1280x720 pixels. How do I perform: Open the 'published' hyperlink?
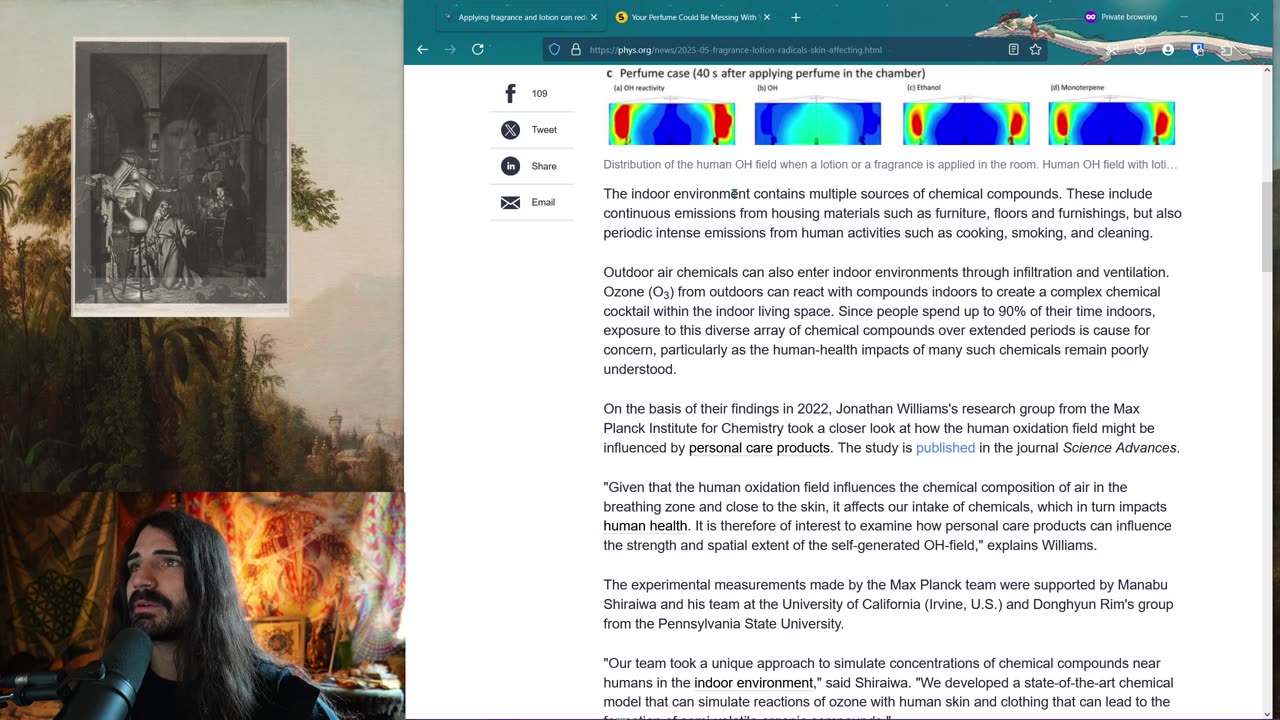(x=945, y=448)
